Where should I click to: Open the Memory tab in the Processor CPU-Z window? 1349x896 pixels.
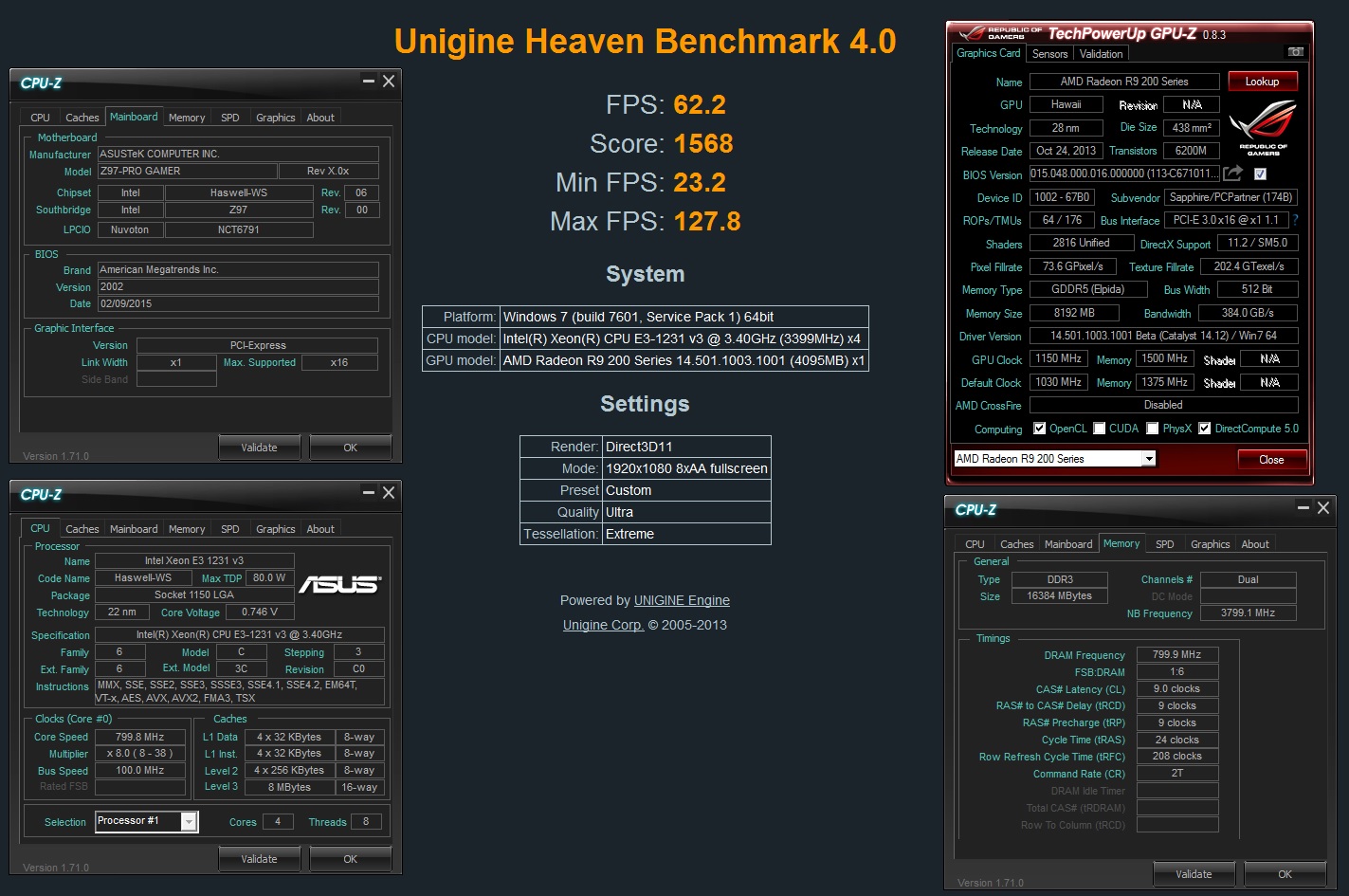pos(187,529)
